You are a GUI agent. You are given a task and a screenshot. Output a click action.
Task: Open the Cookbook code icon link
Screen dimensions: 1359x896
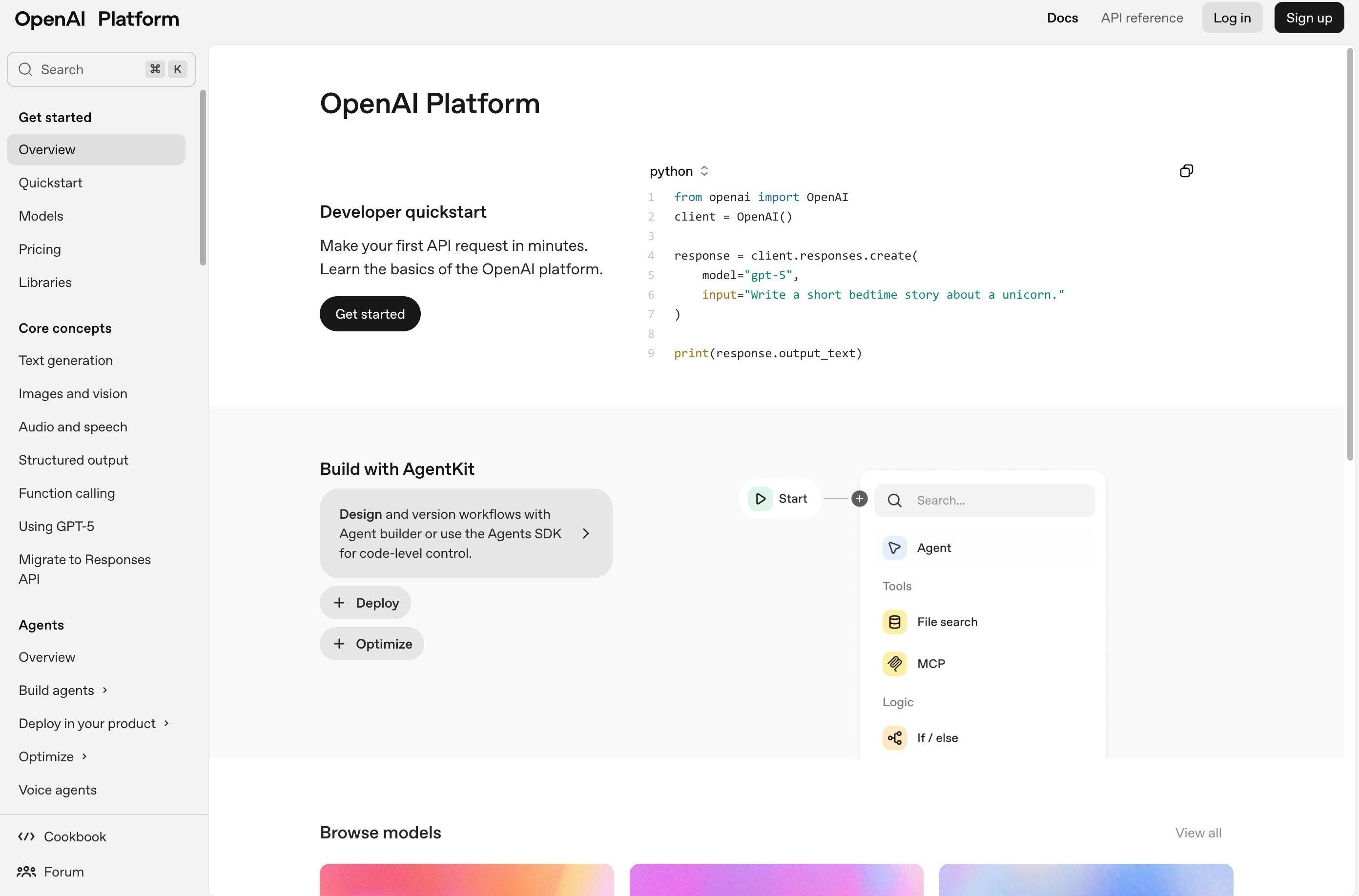[26, 836]
